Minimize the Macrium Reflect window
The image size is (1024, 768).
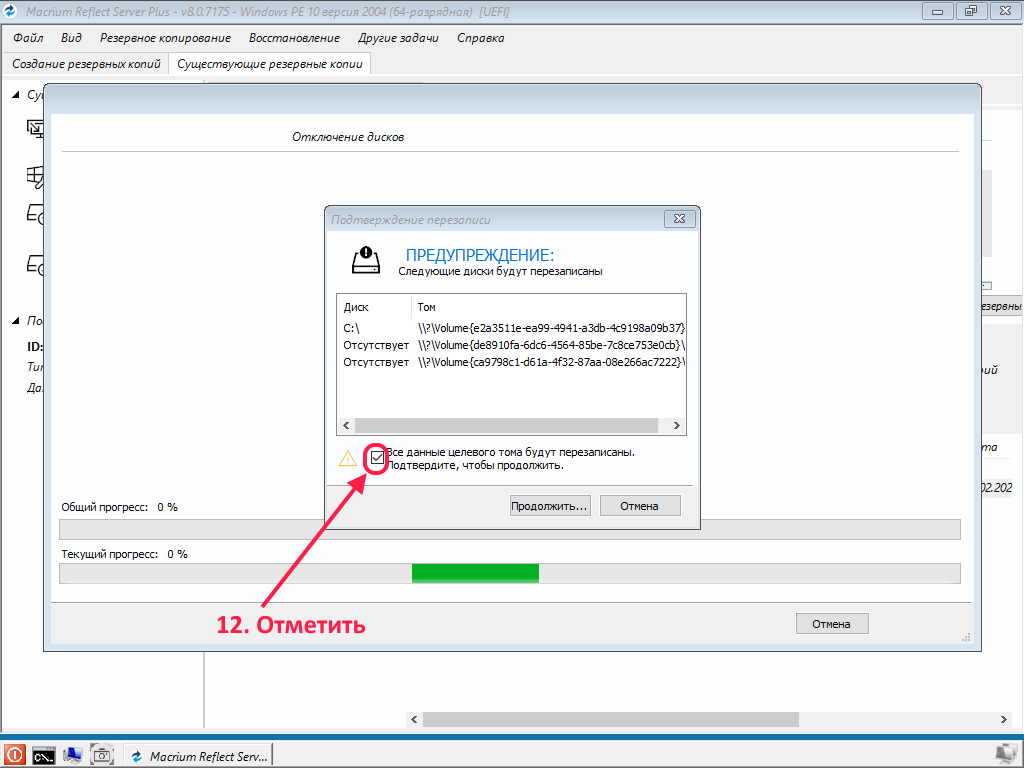938,11
